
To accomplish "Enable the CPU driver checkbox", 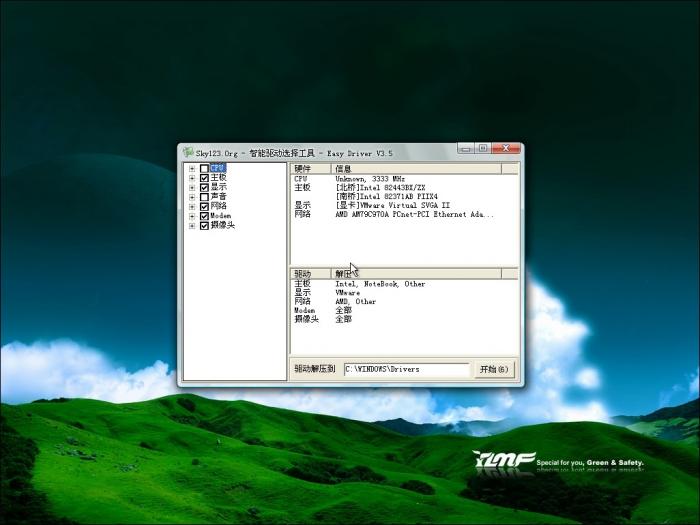I will (x=204, y=168).
